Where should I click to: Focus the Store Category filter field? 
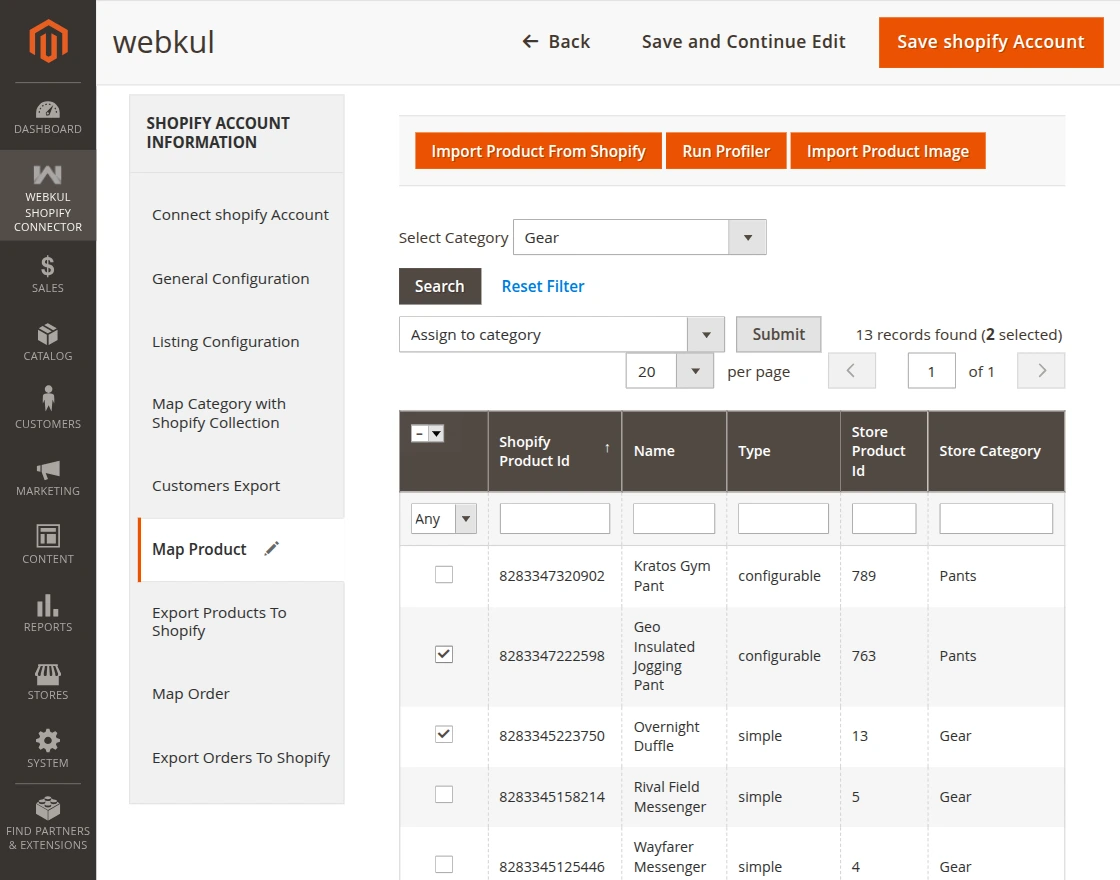pos(996,519)
